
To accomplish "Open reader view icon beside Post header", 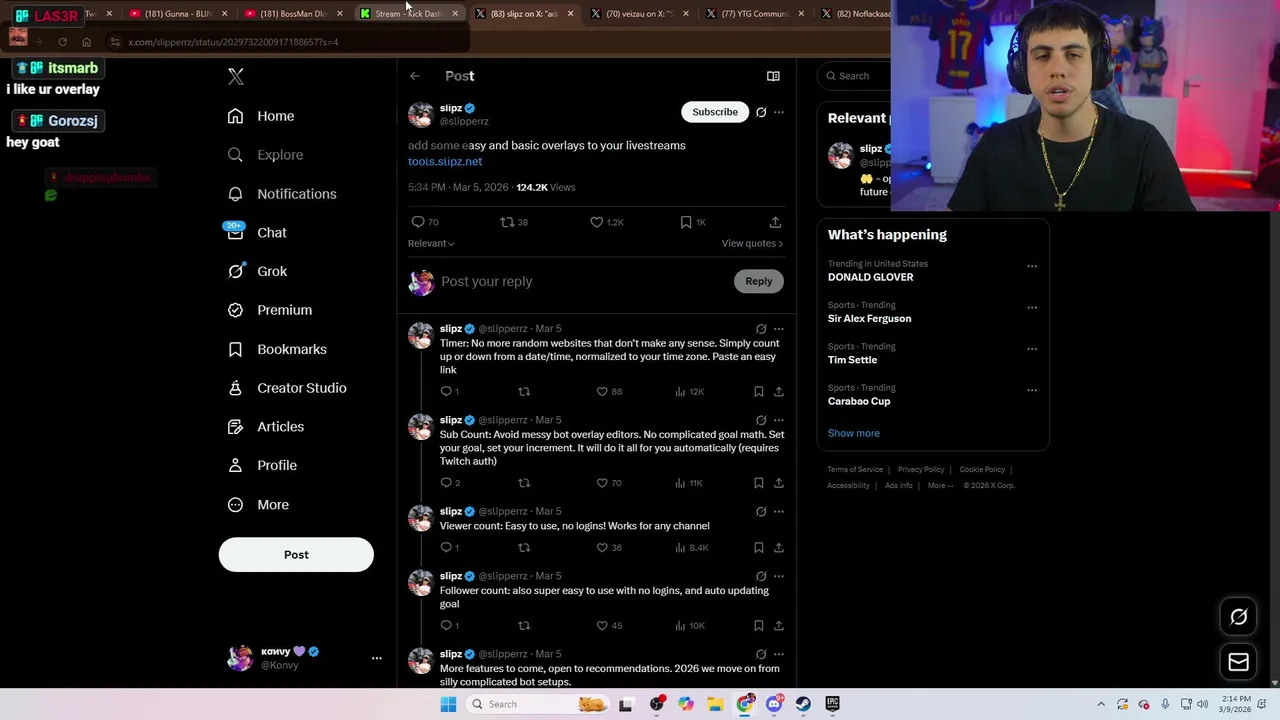I will tap(773, 76).
